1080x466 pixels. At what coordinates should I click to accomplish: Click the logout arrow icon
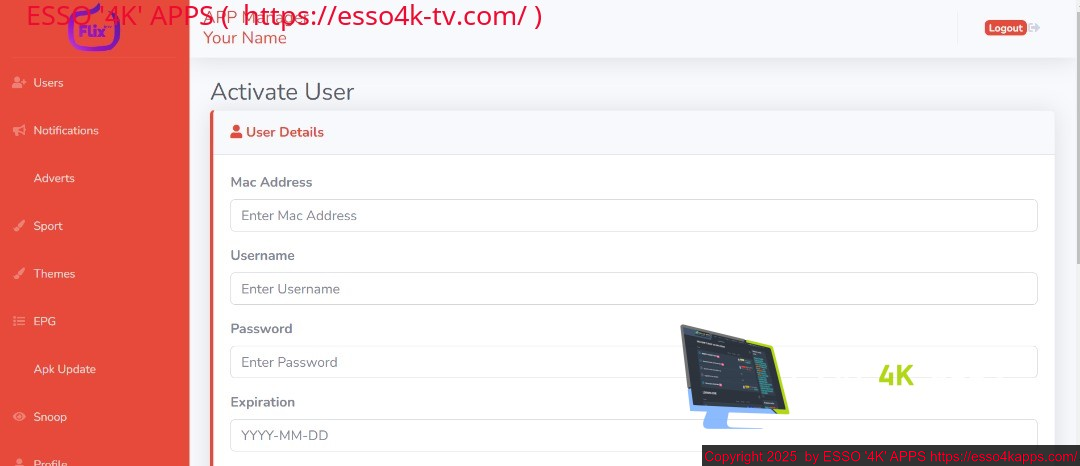(x=1034, y=28)
